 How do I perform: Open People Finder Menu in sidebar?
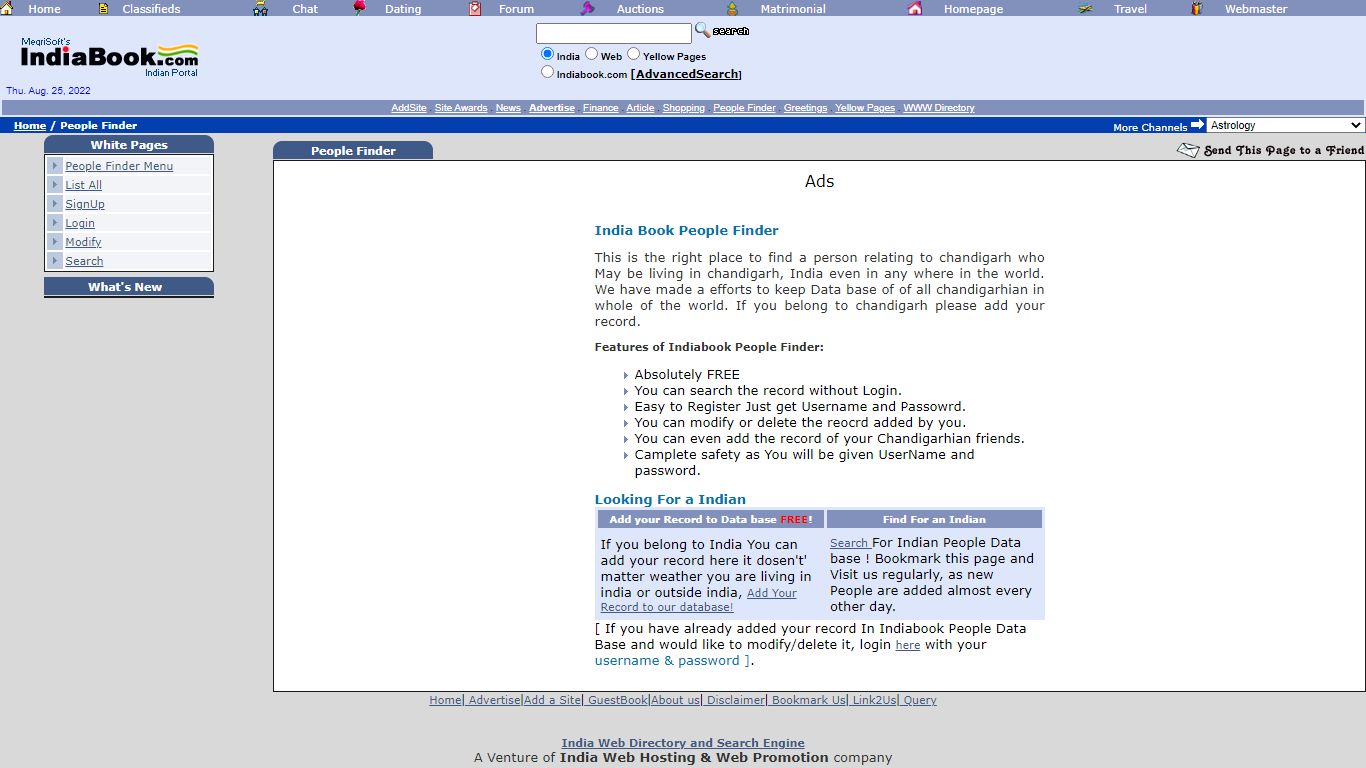coord(119,166)
